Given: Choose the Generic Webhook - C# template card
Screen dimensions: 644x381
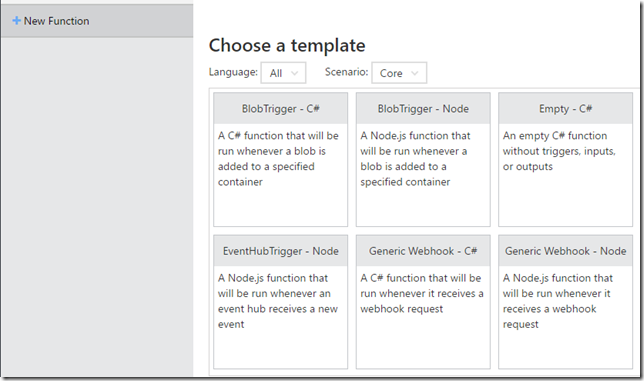Looking at the screenshot, I should [x=423, y=302].
